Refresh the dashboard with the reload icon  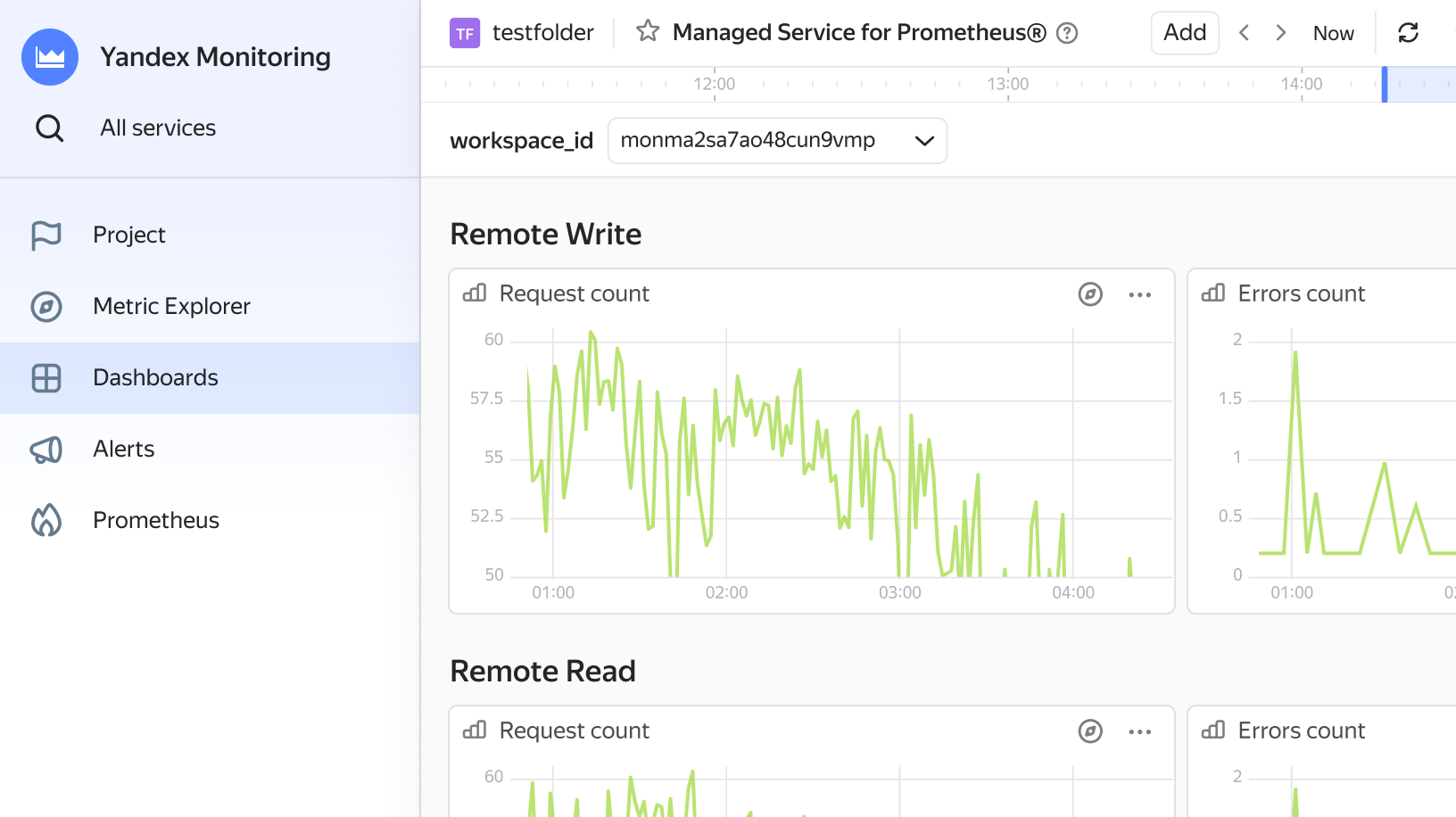pos(1409,33)
